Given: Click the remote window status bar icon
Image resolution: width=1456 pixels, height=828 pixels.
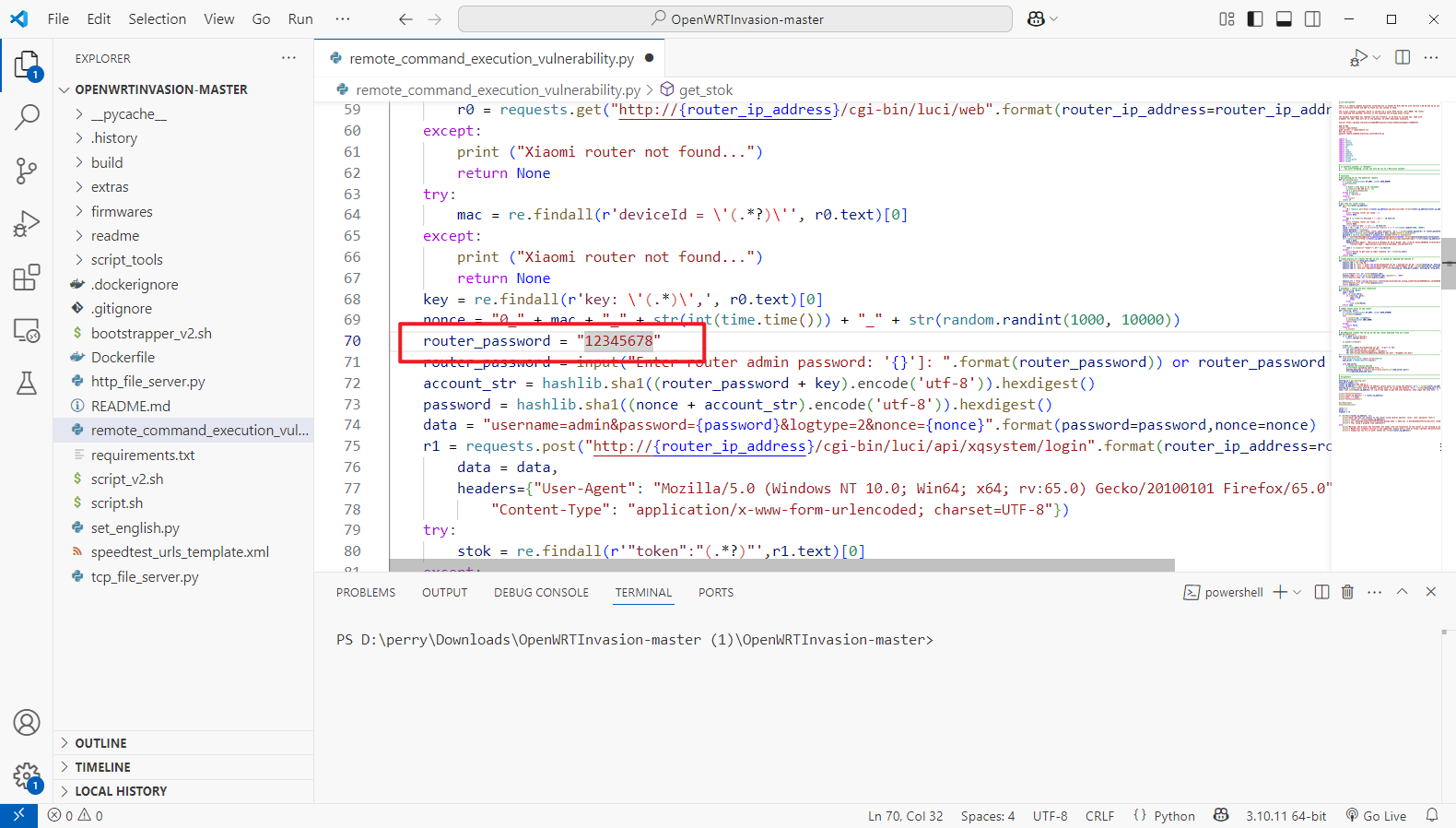Looking at the screenshot, I should pyautogui.click(x=18, y=815).
